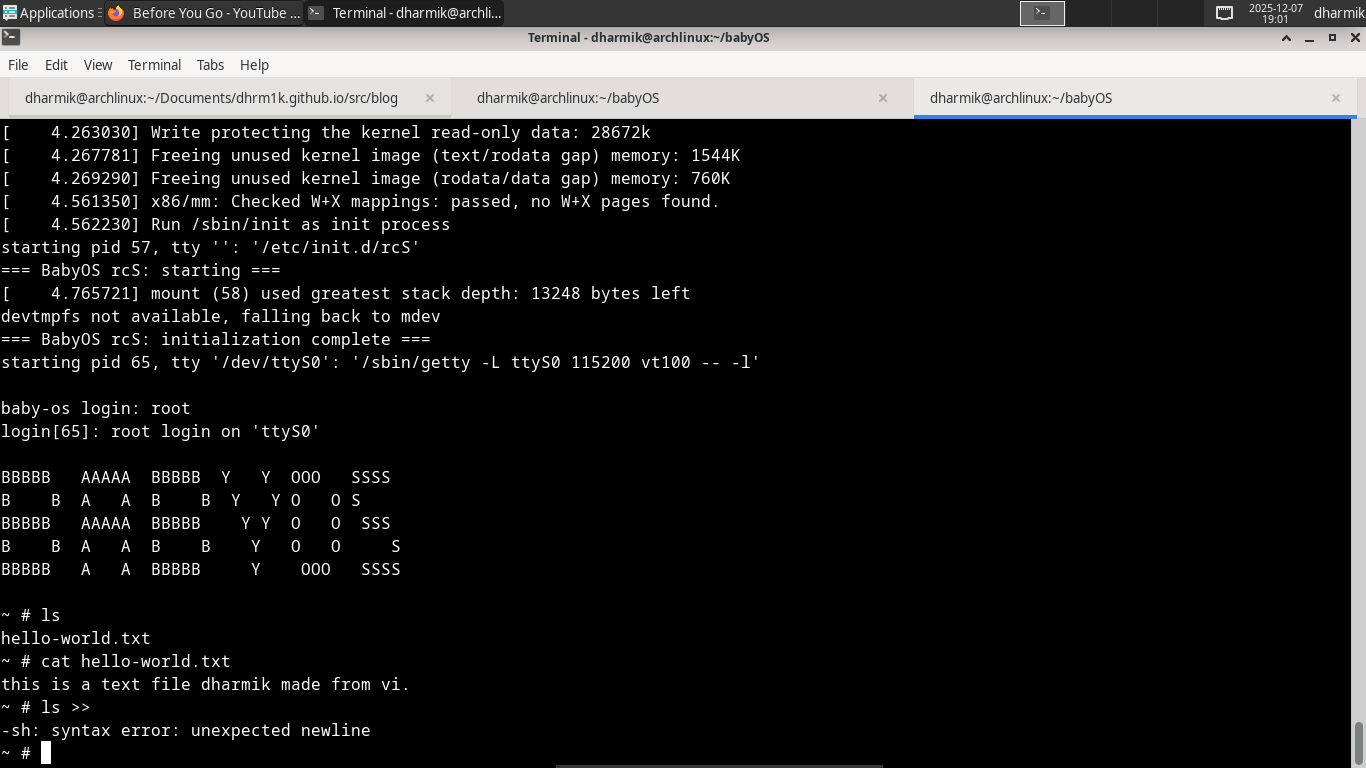Screen dimensions: 1366x768
Task: Open the Terminal menu
Action: [x=154, y=65]
